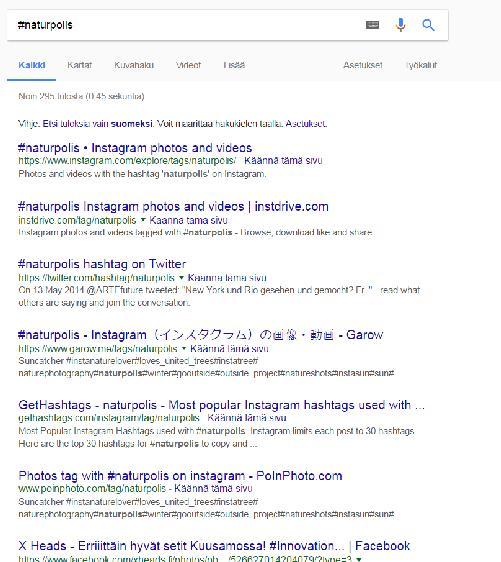This screenshot has width=501, height=562.
Task: Open PoinPhoto.com #naturpolis result link
Action: (x=180, y=476)
